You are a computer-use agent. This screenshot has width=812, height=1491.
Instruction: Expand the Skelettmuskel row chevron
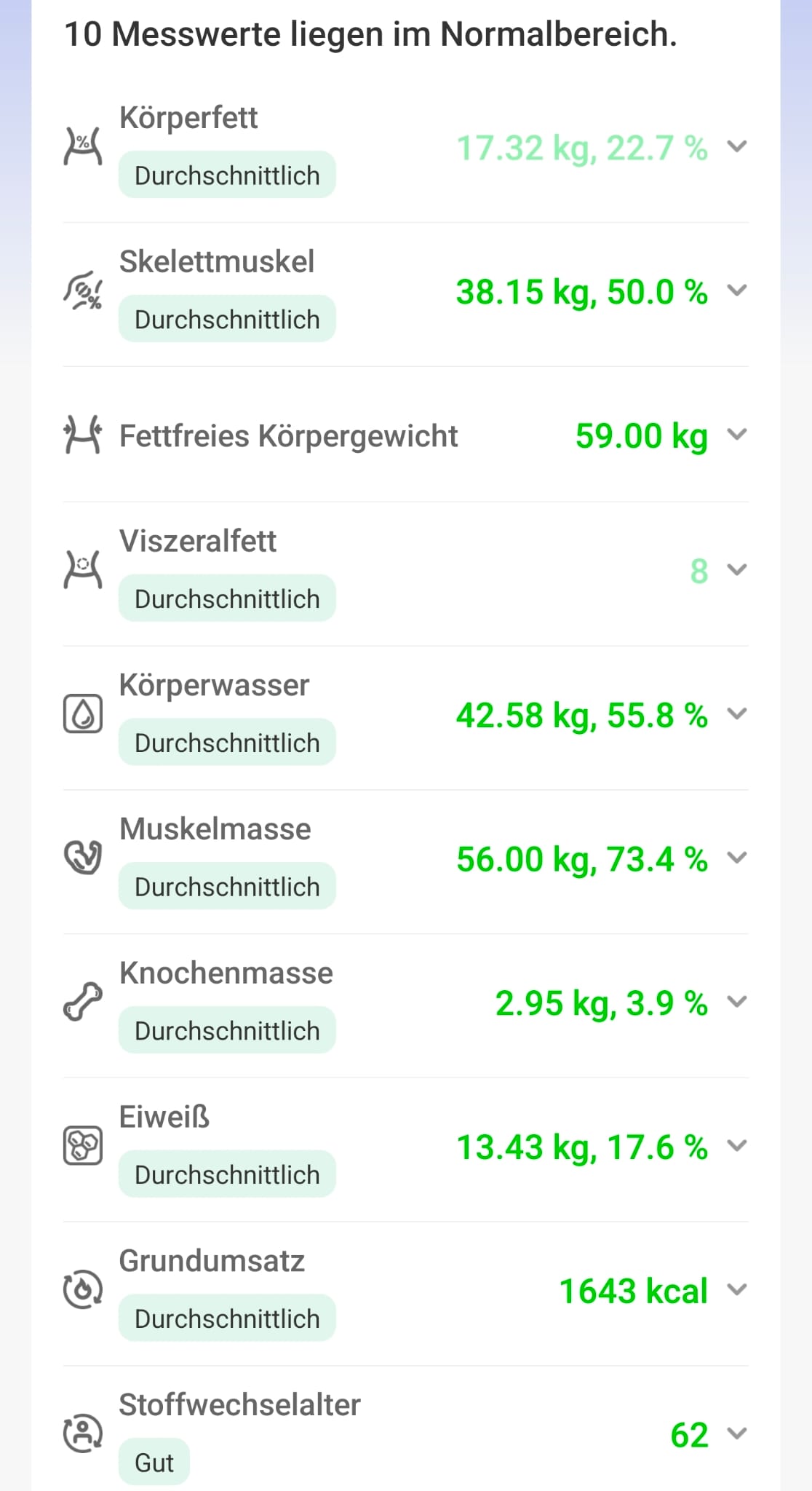tap(737, 290)
